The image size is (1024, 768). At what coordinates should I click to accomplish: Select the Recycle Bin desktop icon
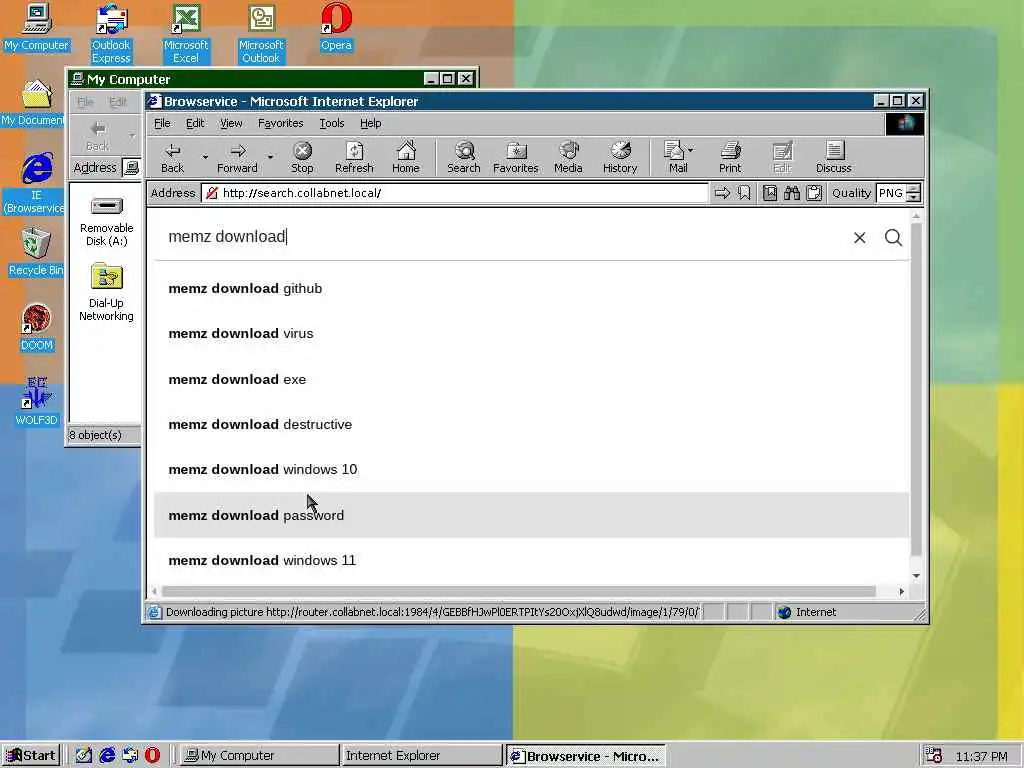36,252
